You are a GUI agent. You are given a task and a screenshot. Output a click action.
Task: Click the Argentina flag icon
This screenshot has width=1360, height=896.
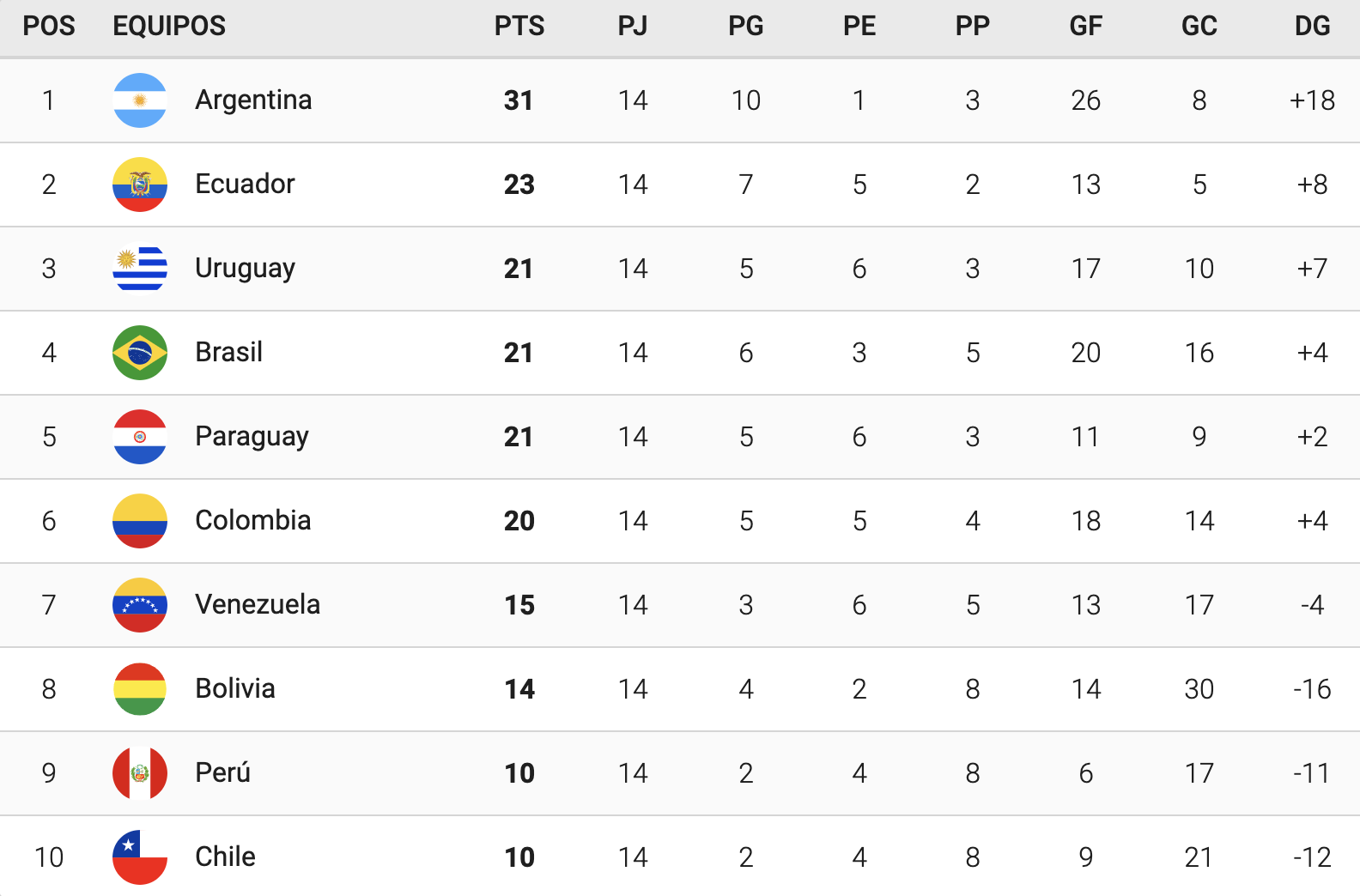(140, 100)
